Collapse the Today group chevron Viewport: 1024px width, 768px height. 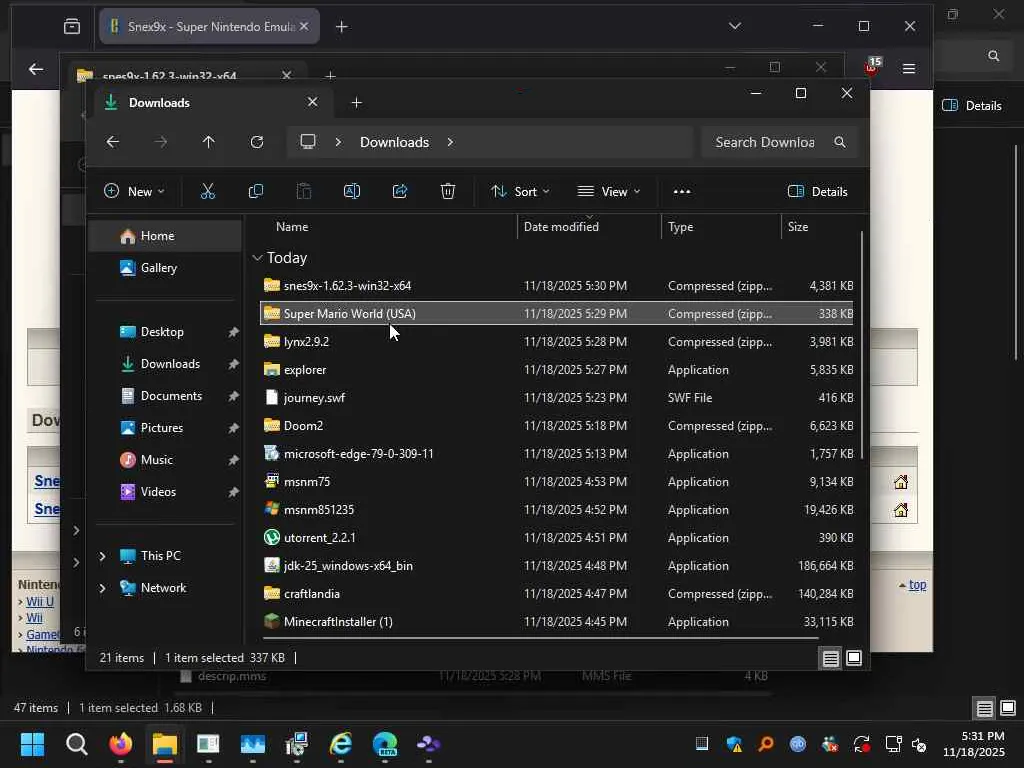point(257,258)
